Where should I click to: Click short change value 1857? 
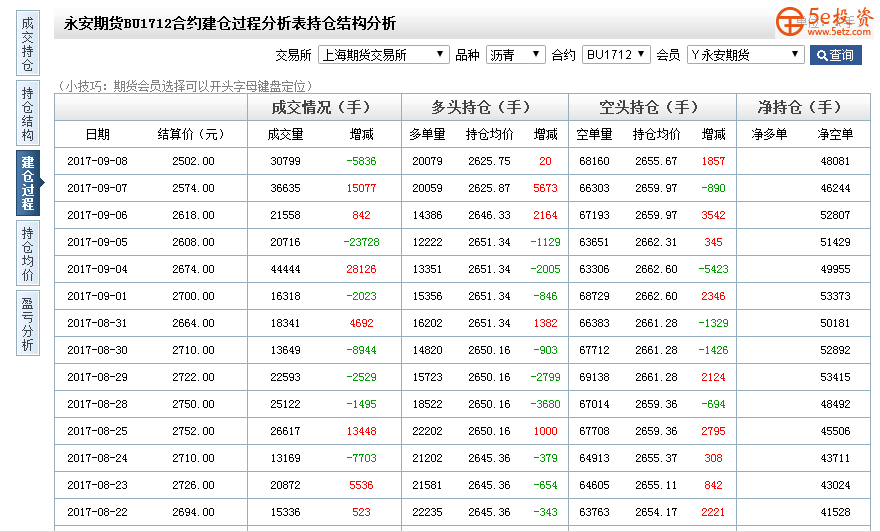pos(713,162)
